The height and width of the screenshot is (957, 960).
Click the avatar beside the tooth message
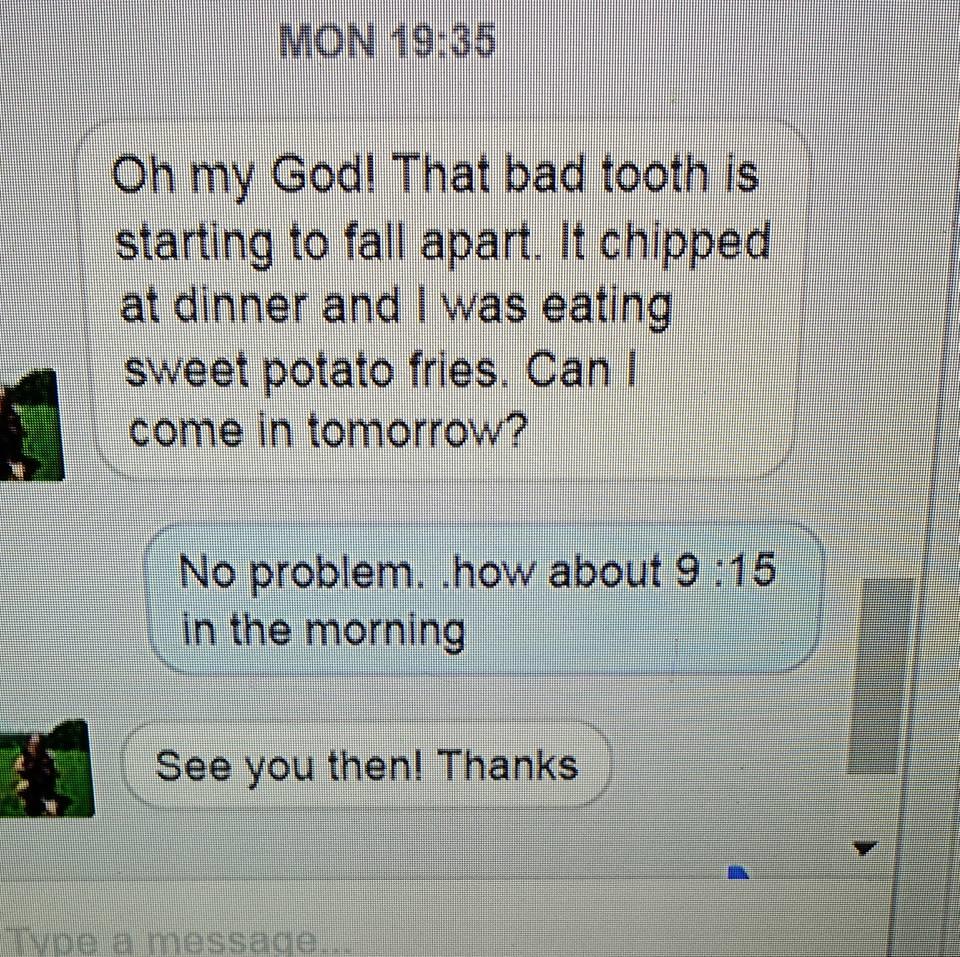31,425
